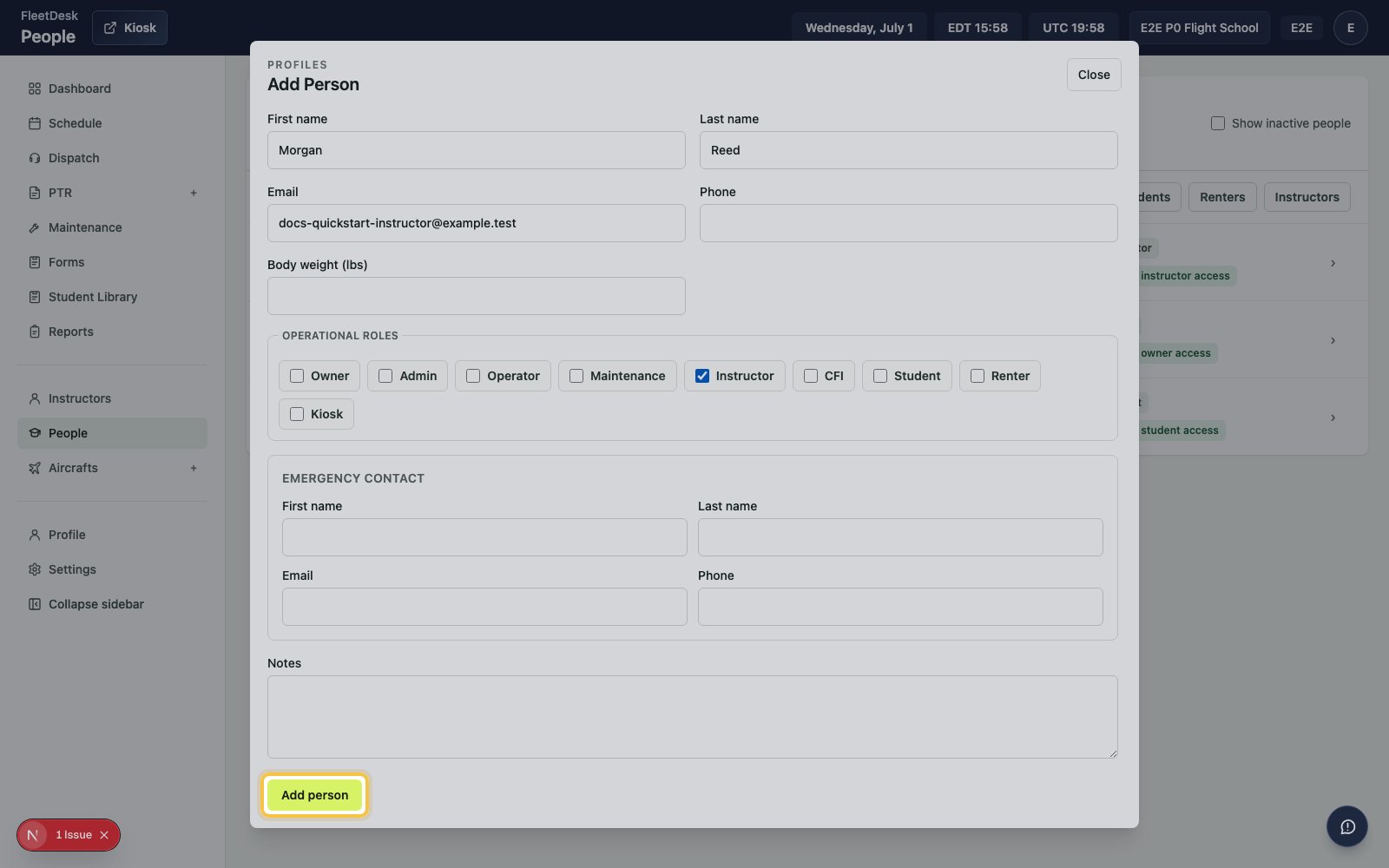Toggle Show inactive people checkbox
The width and height of the screenshot is (1389, 868).
pyautogui.click(x=1218, y=123)
